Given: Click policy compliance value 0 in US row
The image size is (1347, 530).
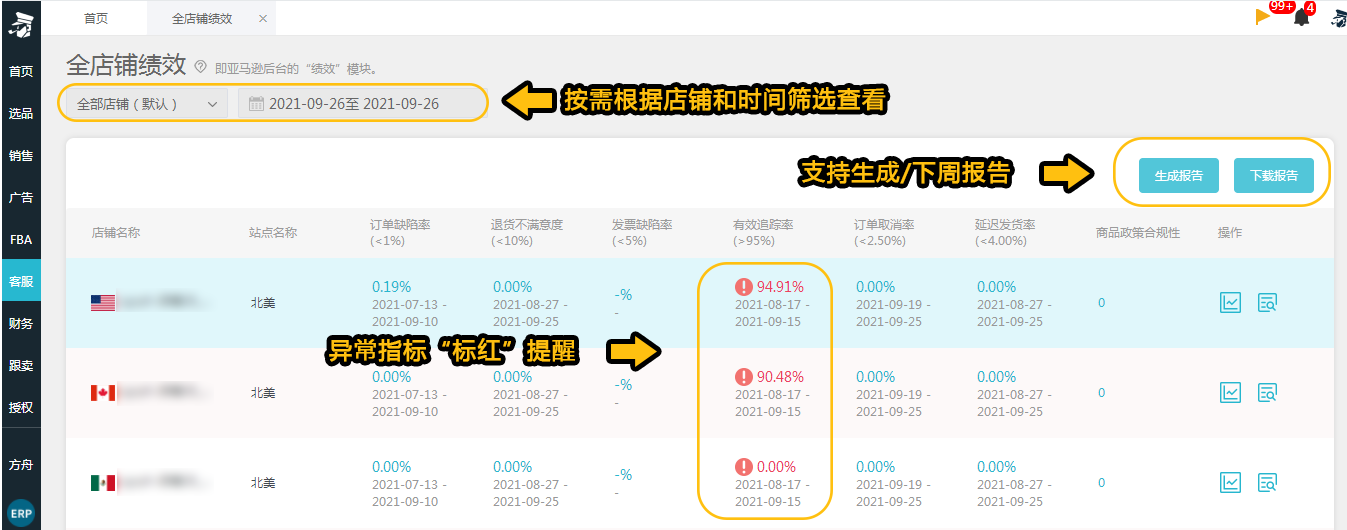Looking at the screenshot, I should click(x=1102, y=302).
